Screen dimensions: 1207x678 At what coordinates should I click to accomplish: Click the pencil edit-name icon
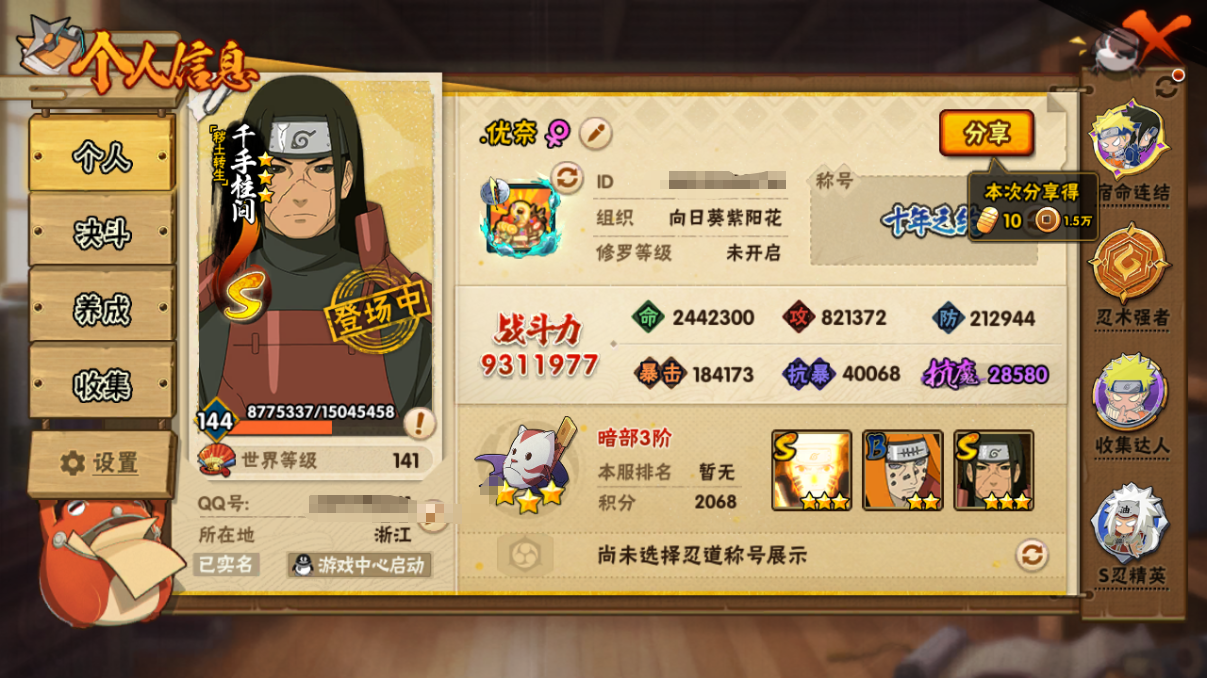click(x=596, y=133)
